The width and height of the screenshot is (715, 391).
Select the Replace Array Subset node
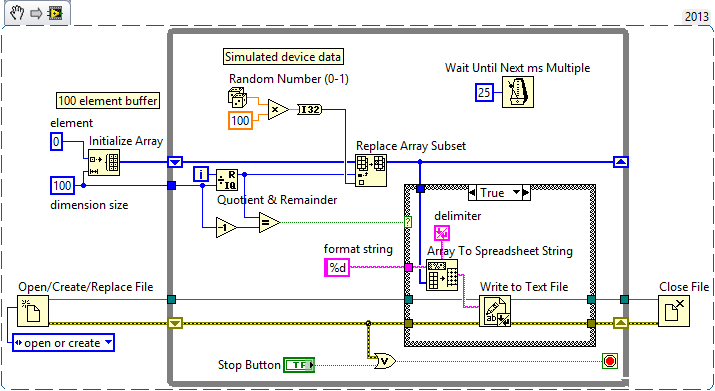pos(371,170)
